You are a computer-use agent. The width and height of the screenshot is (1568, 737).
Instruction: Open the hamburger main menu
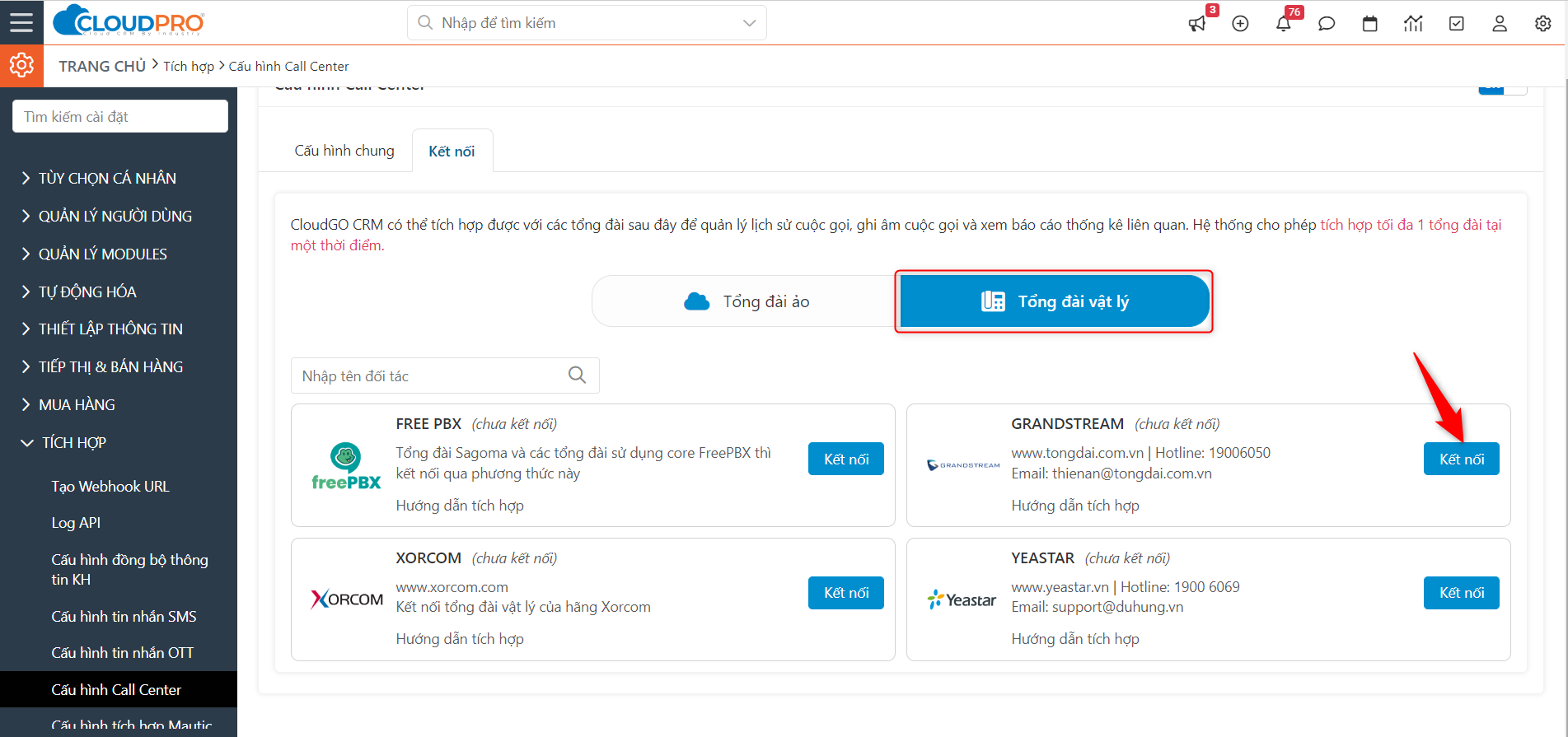(x=21, y=22)
